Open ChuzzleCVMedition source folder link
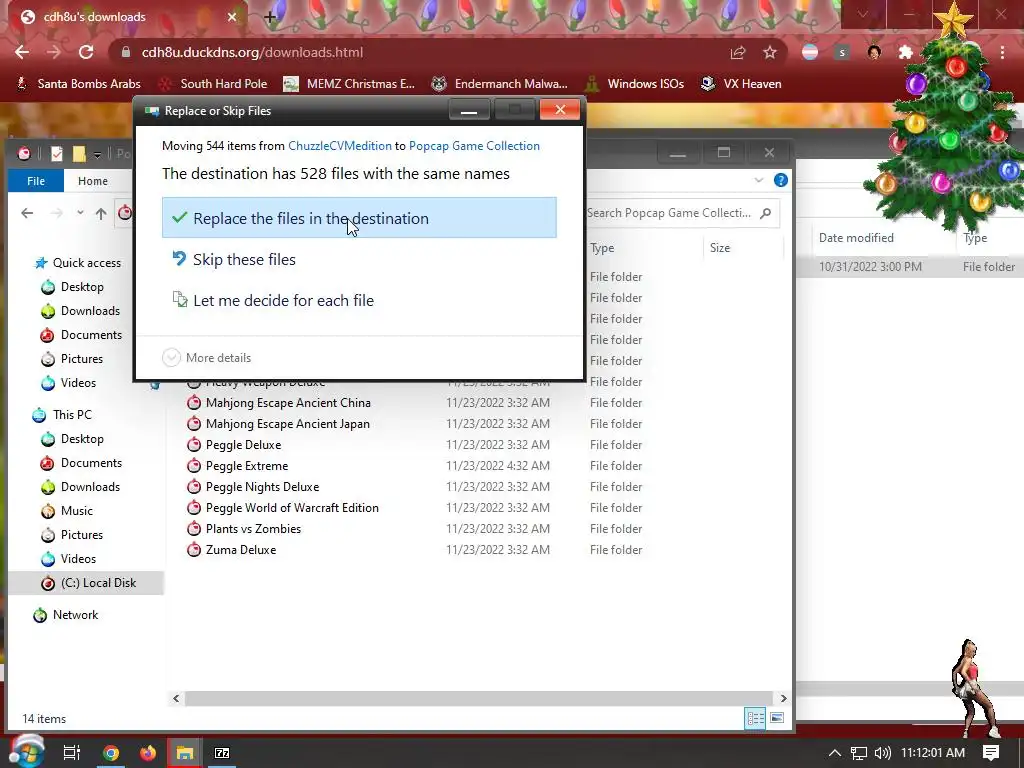The height and width of the screenshot is (768, 1024). tap(340, 146)
